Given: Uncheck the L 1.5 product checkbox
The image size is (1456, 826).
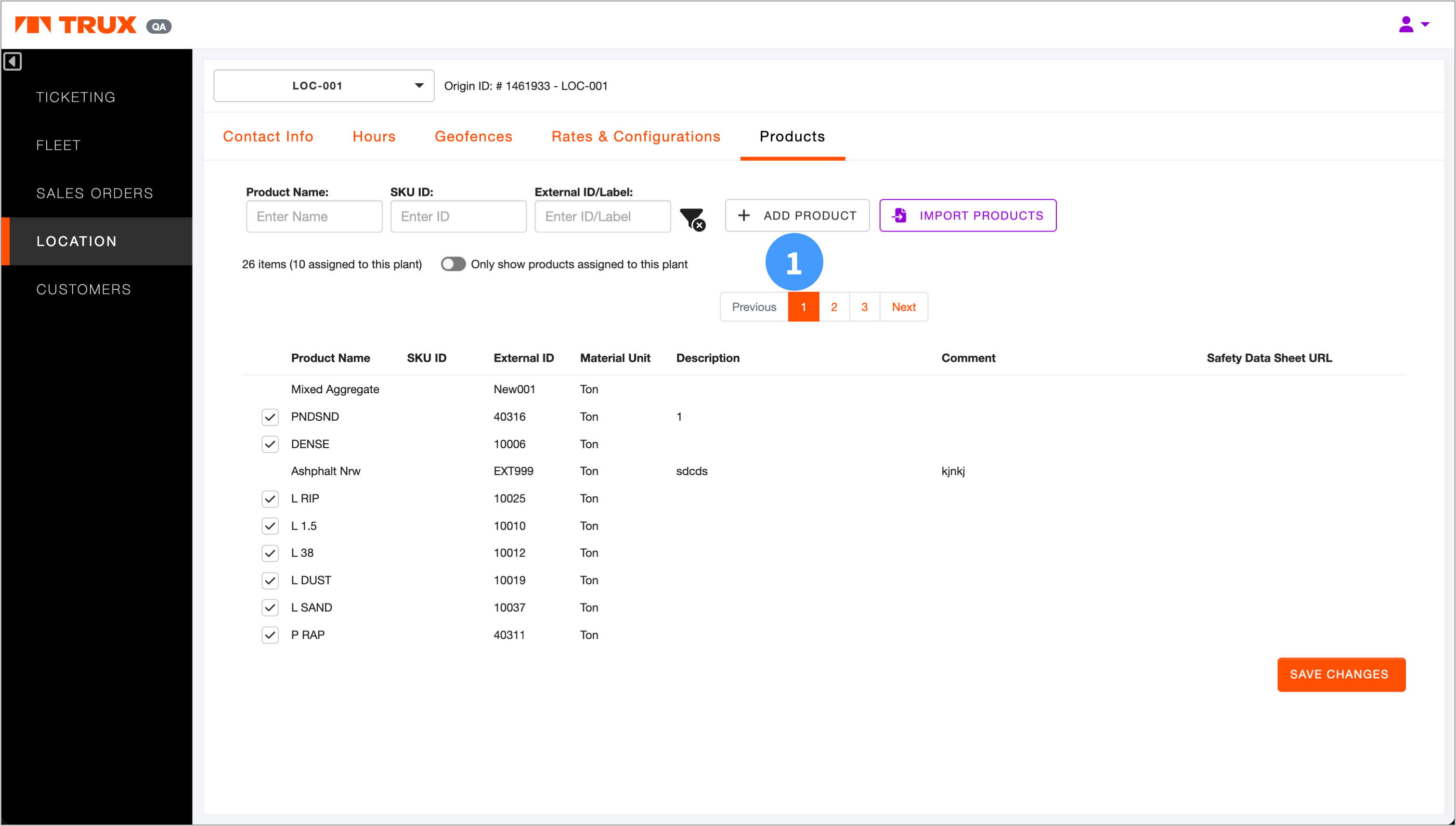Looking at the screenshot, I should pyautogui.click(x=270, y=526).
